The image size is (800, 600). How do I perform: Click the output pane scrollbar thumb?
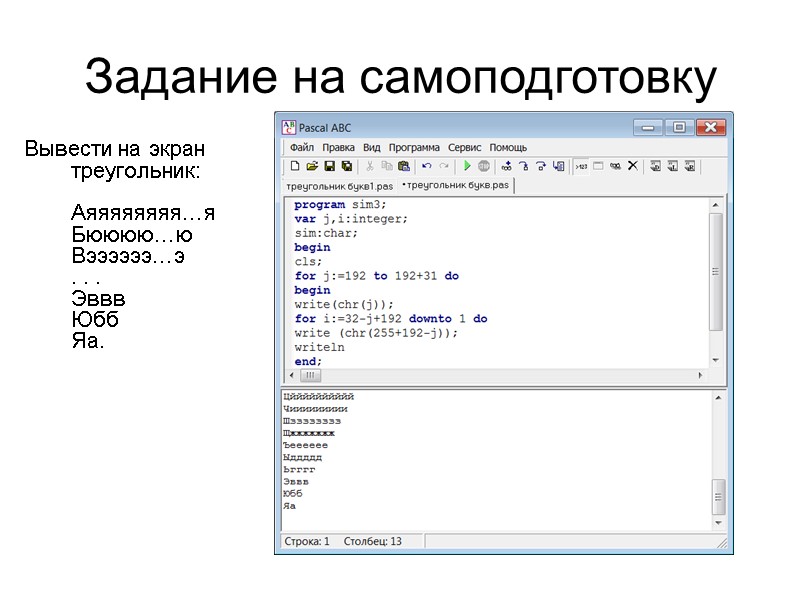pos(718,496)
